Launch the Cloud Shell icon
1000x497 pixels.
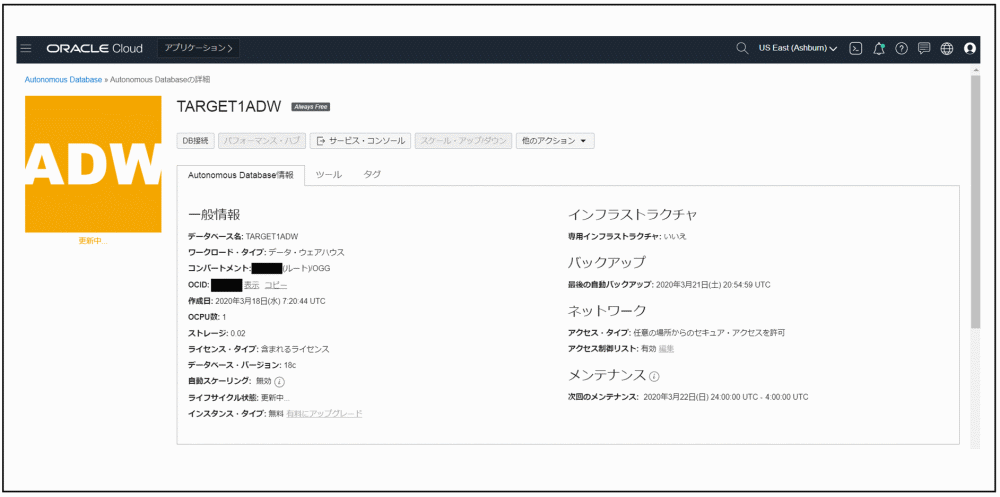tap(857, 48)
